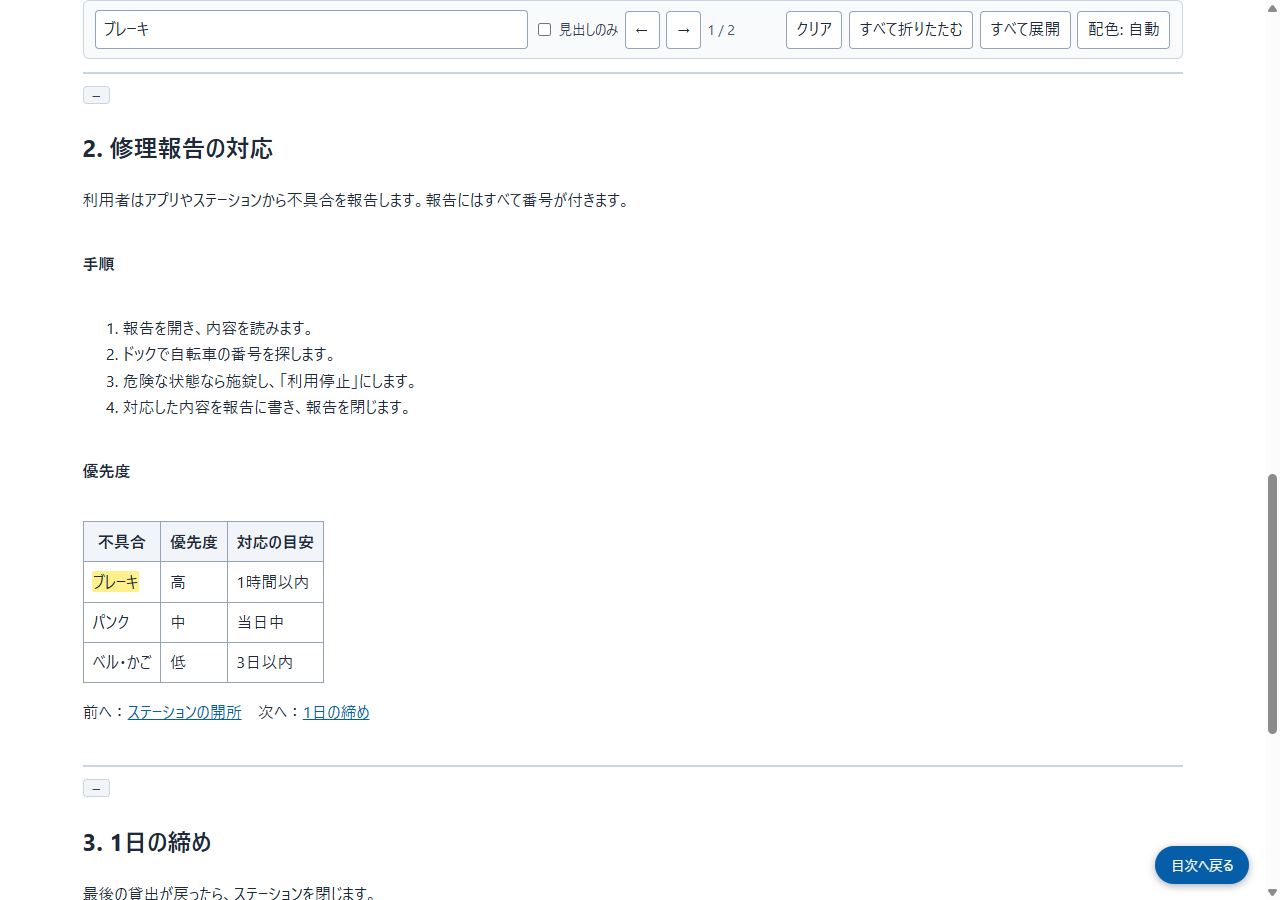Click the 1 / 2 match counter

coord(721,30)
